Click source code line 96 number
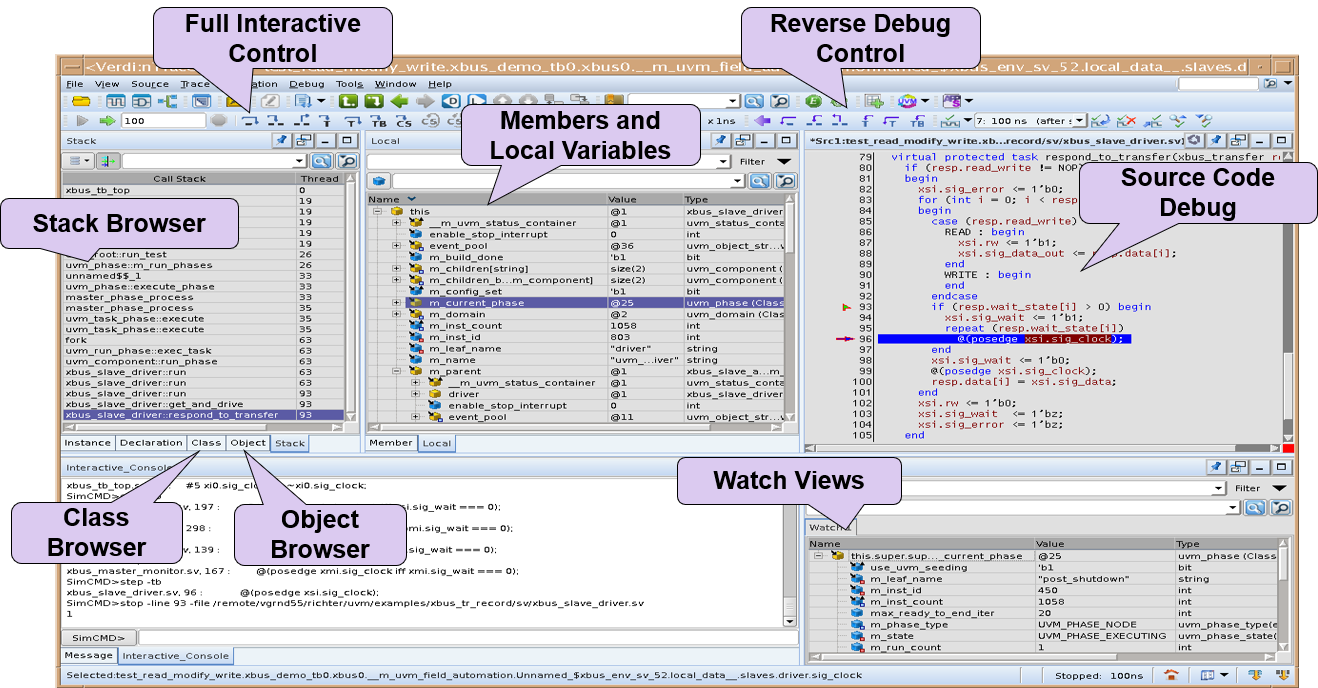This screenshot has height=688, width=1318. pyautogui.click(x=864, y=338)
